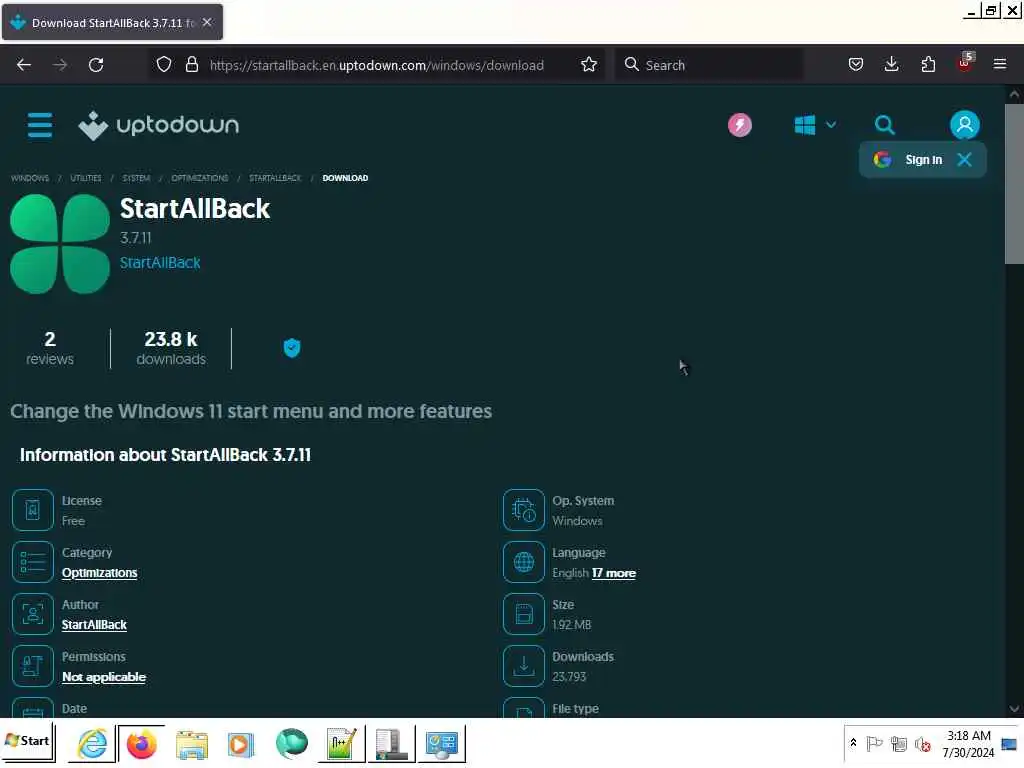Show hidden system tray icons
This screenshot has height=768, width=1024.
pyautogui.click(x=853, y=743)
